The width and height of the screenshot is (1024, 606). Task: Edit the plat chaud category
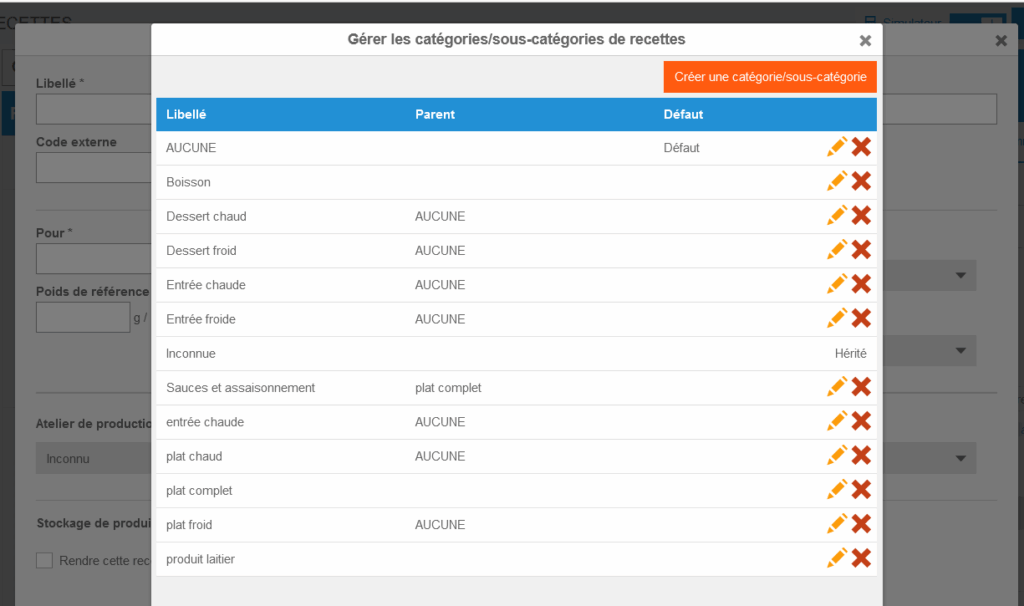click(x=837, y=455)
